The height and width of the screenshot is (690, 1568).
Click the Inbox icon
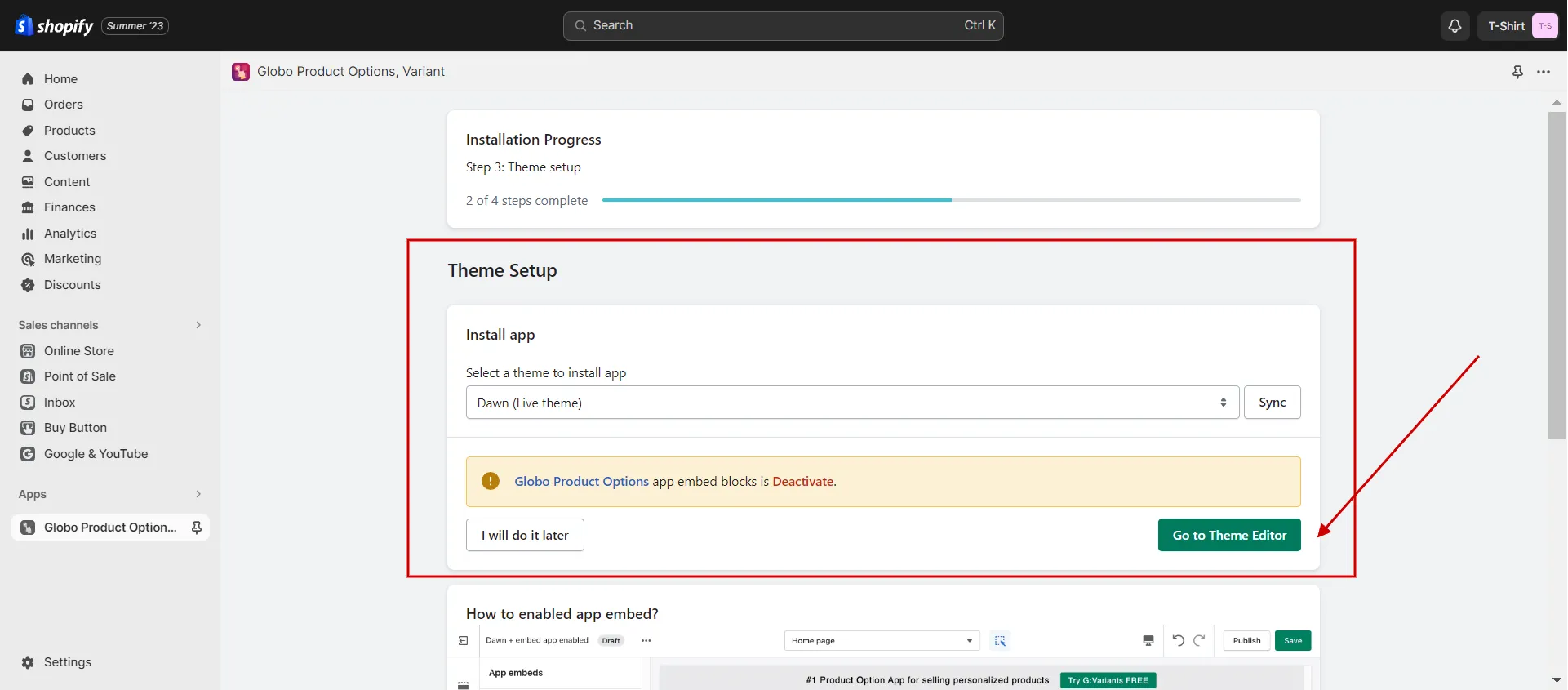pos(28,403)
